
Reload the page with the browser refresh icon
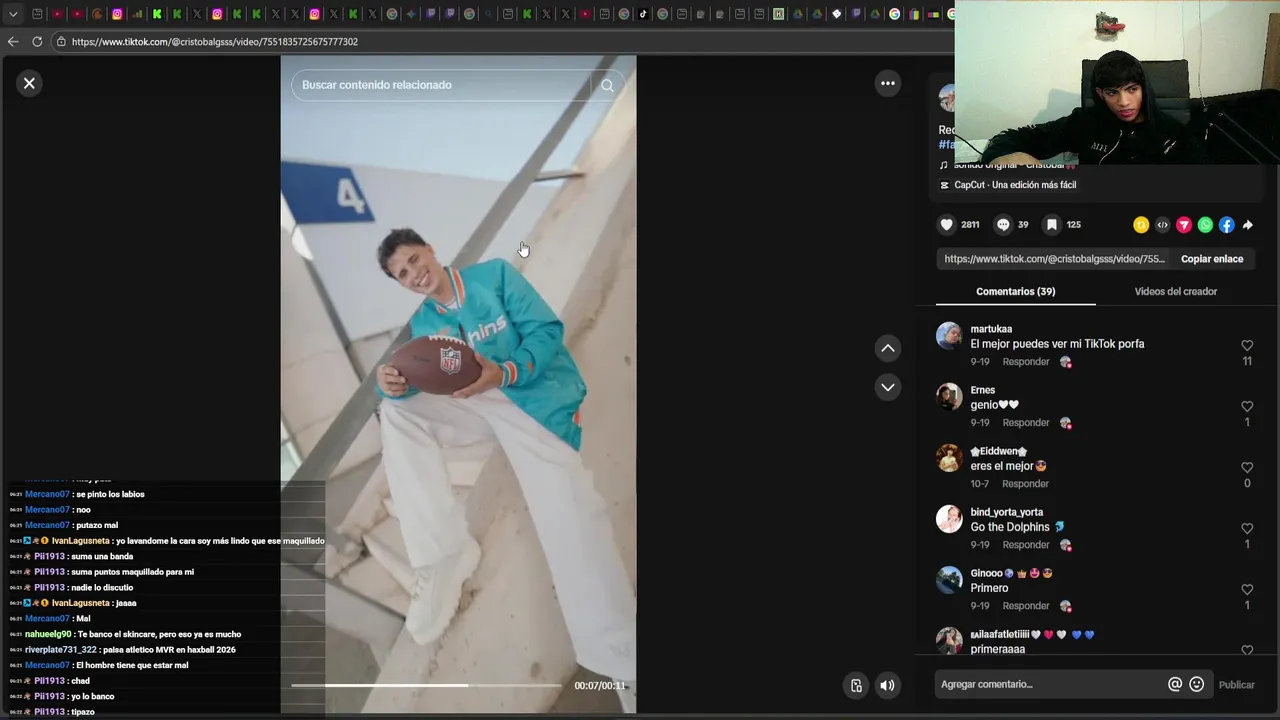tap(37, 42)
